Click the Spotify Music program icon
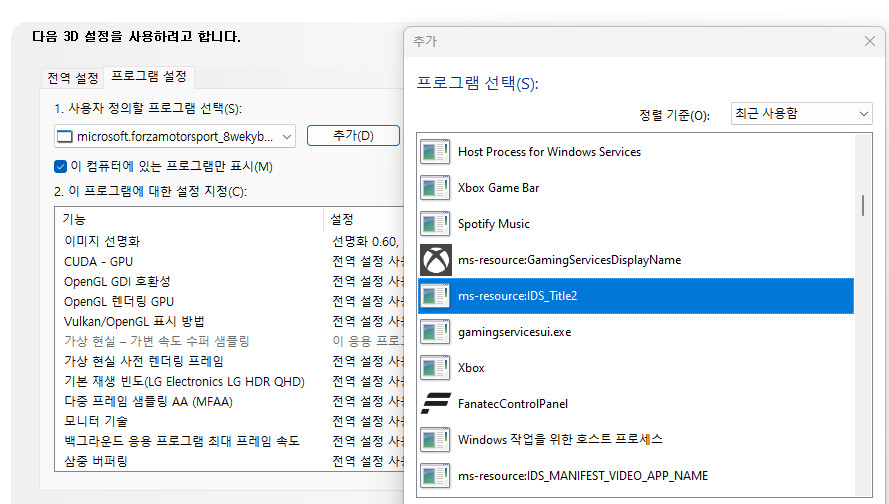This screenshot has width=889, height=504. [435, 224]
